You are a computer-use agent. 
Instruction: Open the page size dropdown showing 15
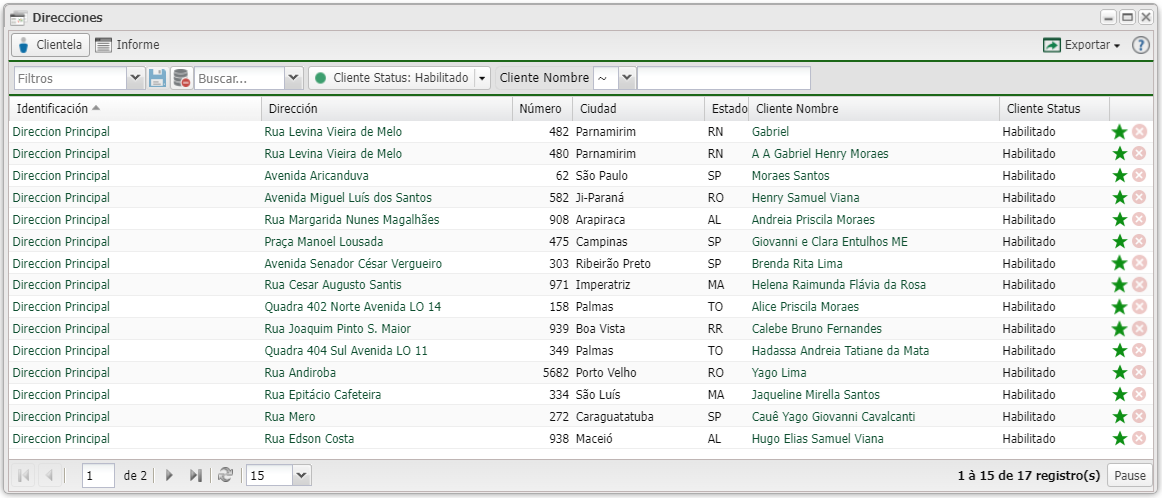click(x=302, y=476)
